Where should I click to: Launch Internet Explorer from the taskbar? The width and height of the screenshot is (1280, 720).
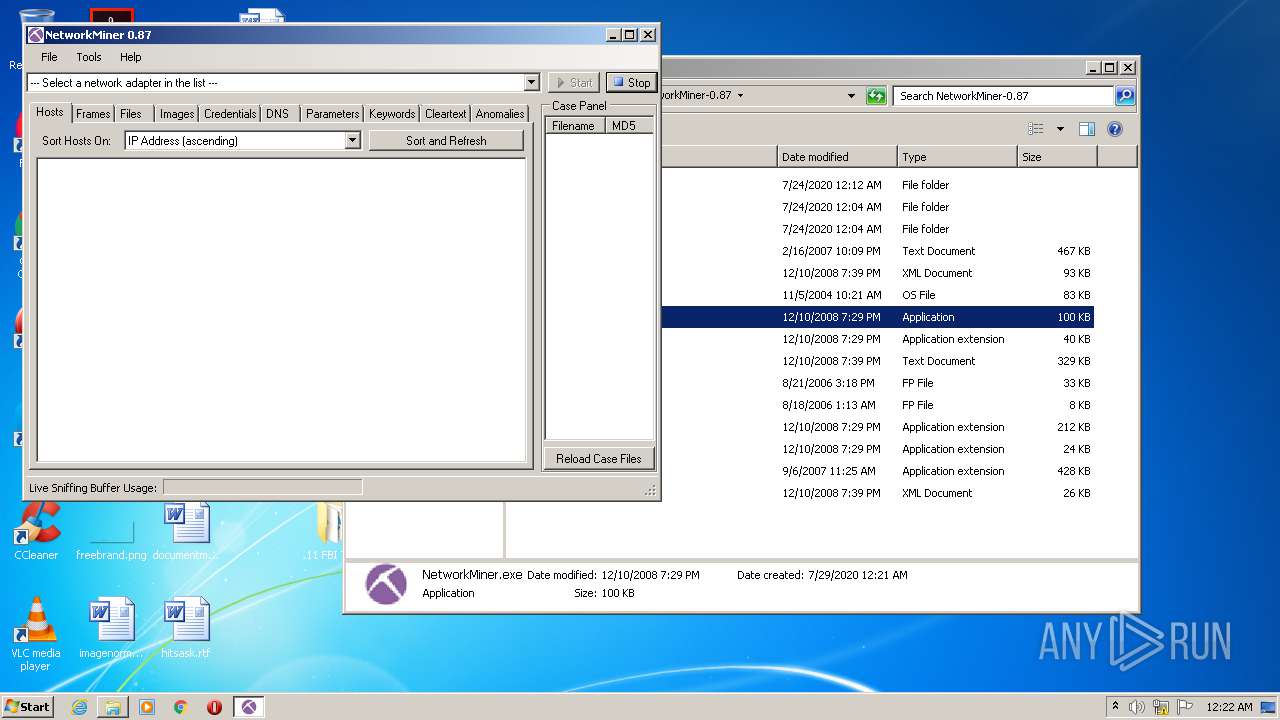pyautogui.click(x=79, y=707)
